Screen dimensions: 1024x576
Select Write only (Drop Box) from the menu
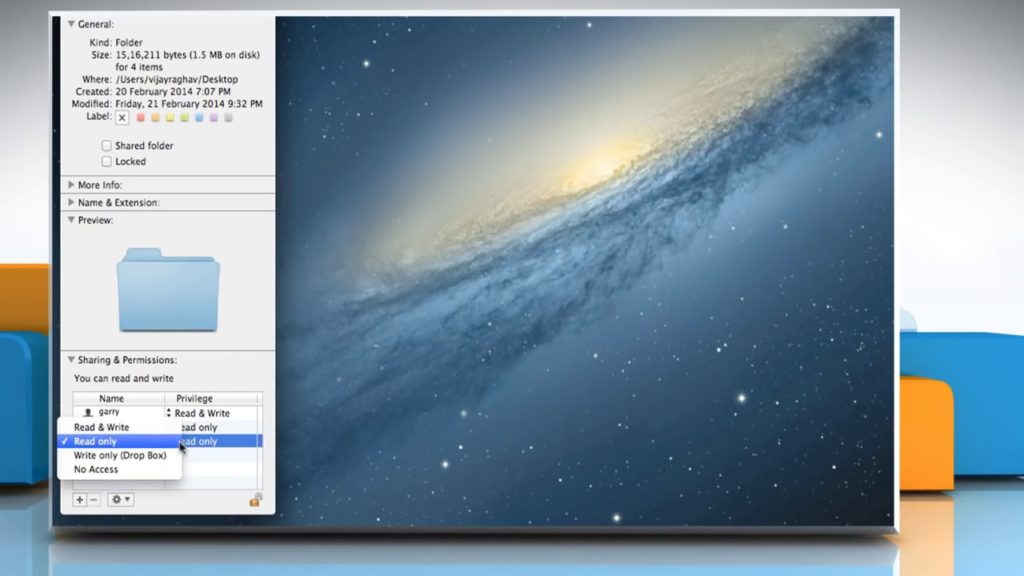(120, 455)
